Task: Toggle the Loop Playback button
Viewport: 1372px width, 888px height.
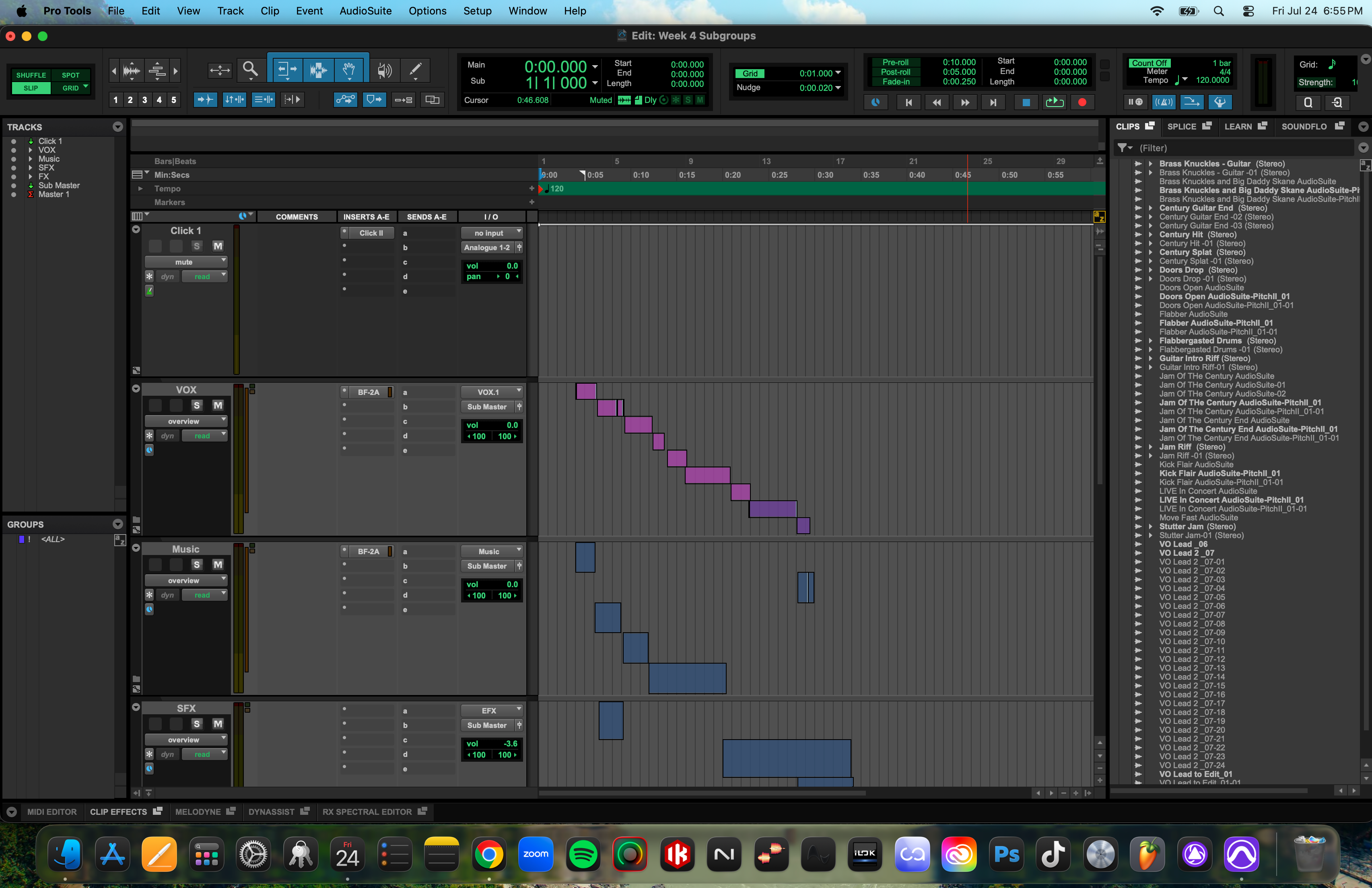Action: (1055, 102)
